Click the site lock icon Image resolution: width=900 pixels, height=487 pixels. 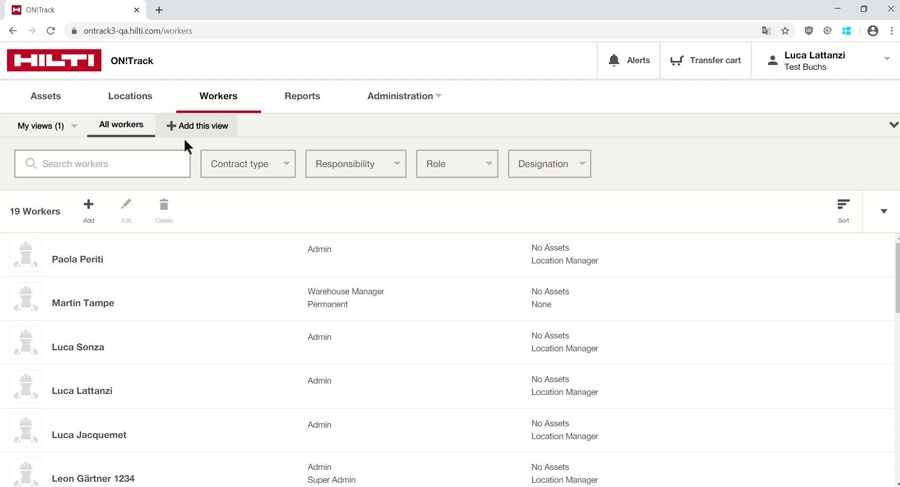(74, 31)
